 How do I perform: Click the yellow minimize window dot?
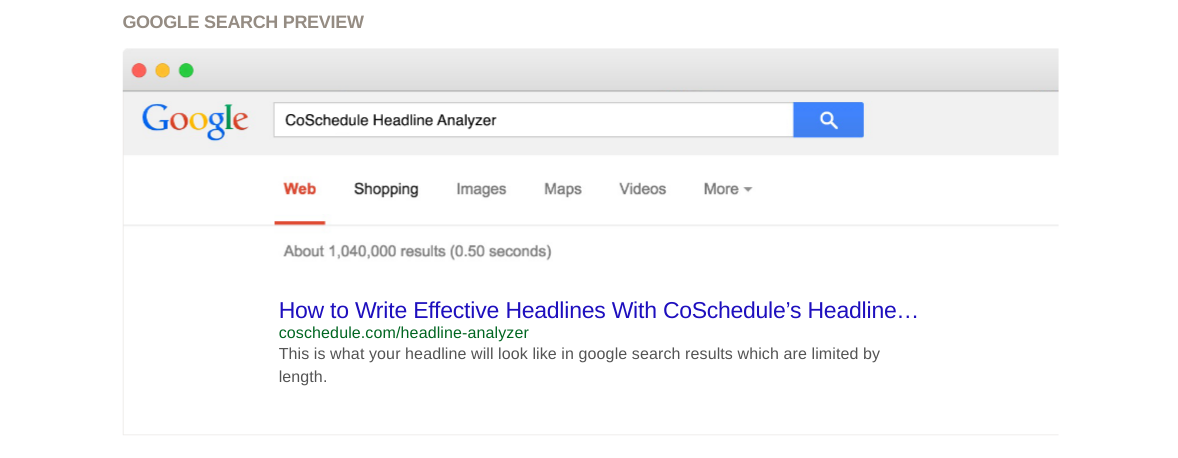pos(162,70)
